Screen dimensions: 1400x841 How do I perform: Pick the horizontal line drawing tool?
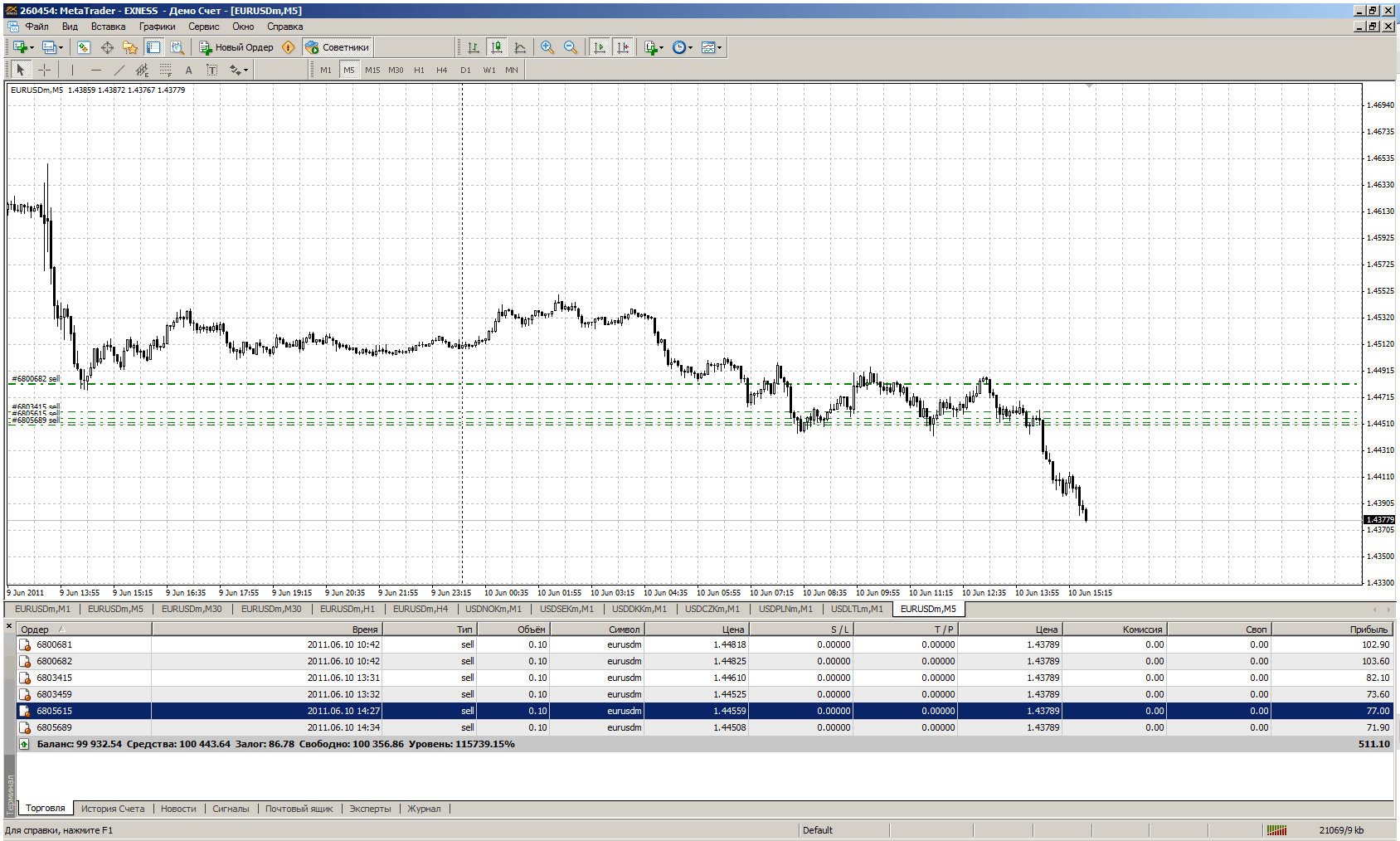click(96, 70)
